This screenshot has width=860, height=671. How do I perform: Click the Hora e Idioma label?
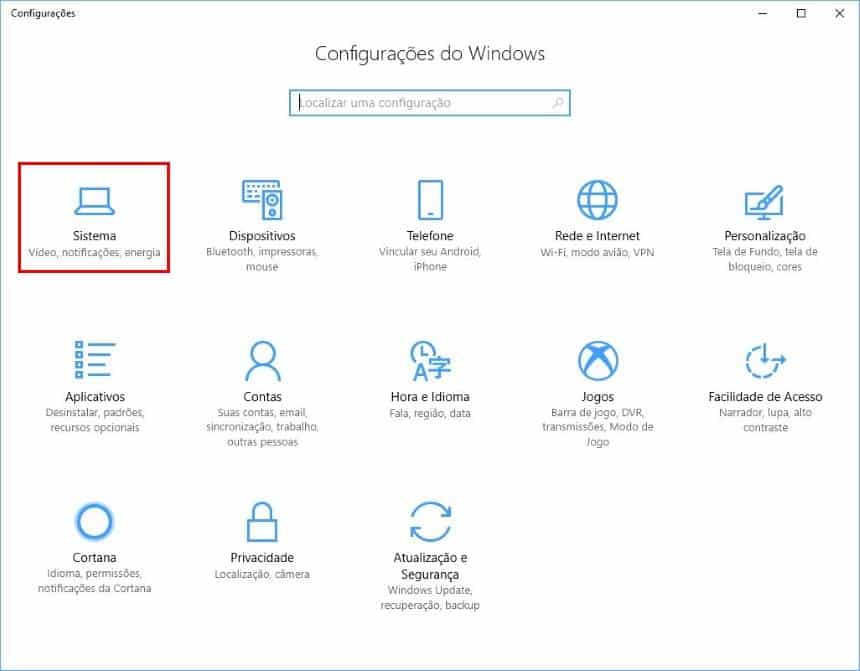click(x=430, y=397)
